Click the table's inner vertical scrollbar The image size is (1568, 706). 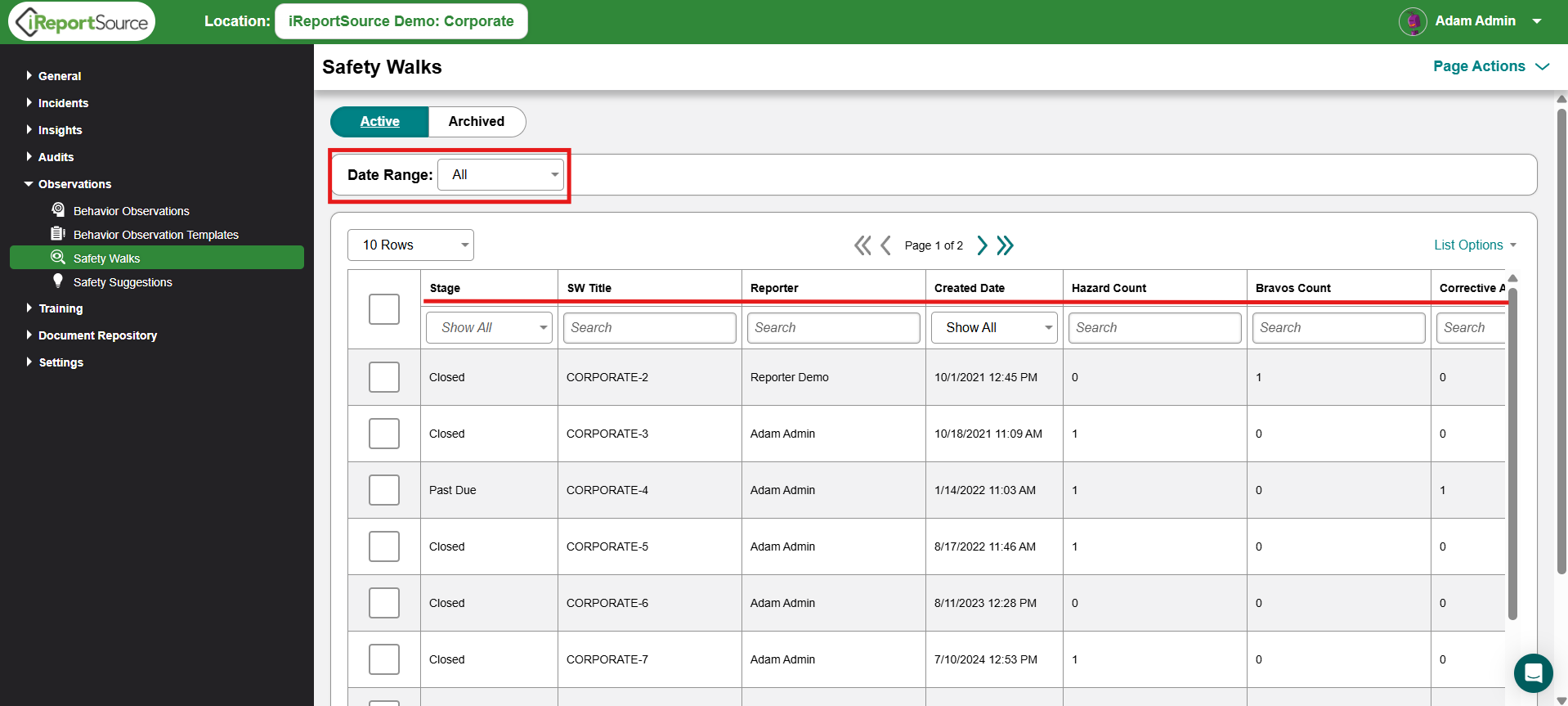1512,454
